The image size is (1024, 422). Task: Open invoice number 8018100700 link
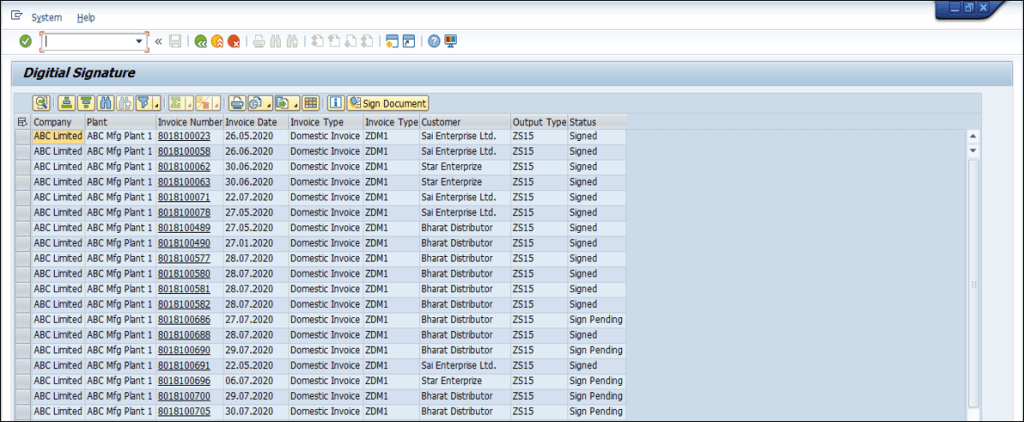tap(184, 396)
